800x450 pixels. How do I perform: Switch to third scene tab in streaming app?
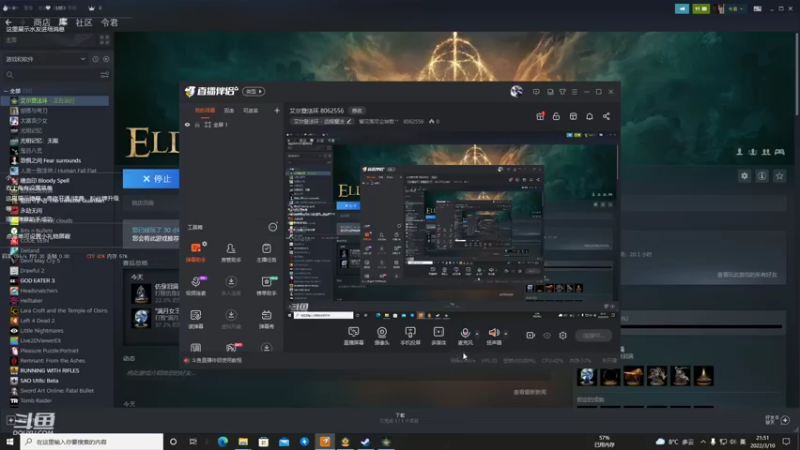click(x=250, y=110)
